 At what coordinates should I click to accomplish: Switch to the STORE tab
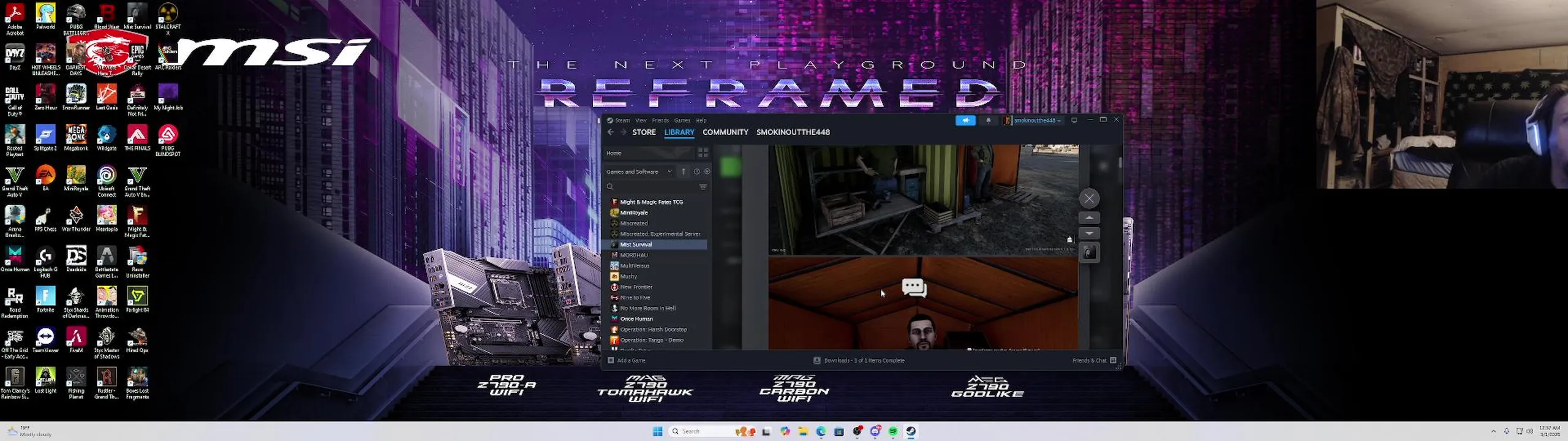[x=644, y=132]
